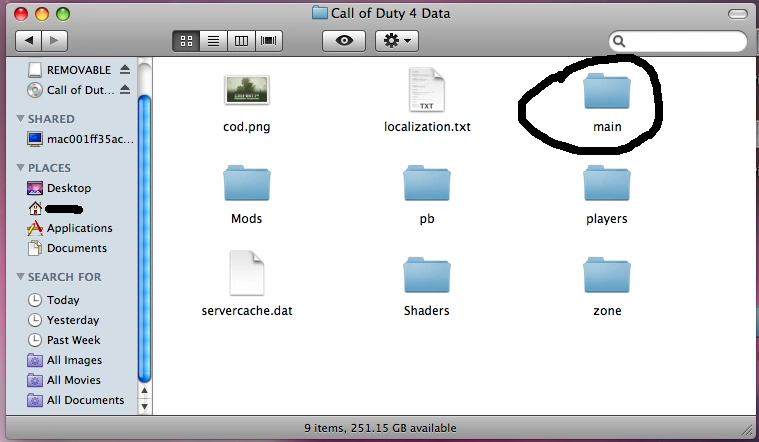Collapse the SHARED sidebar section
Image resolution: width=759 pixels, height=442 pixels.
(x=20, y=119)
